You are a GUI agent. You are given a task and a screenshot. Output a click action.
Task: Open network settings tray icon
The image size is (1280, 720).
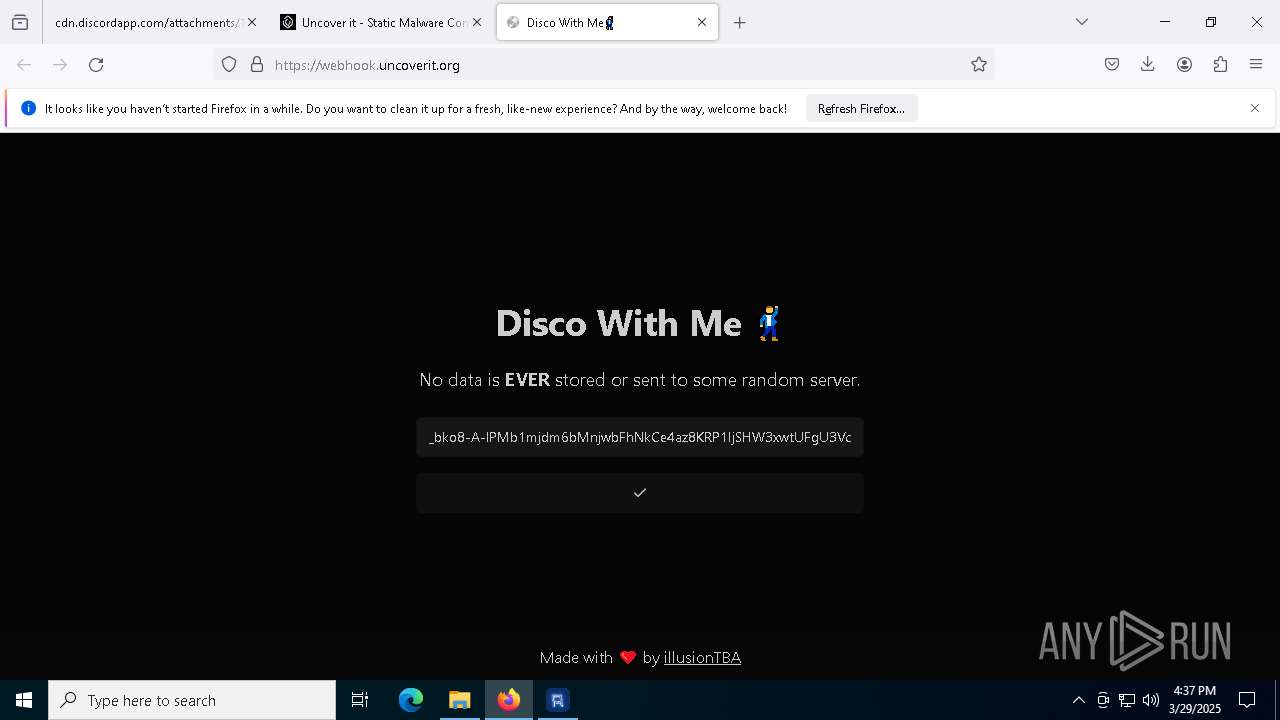[x=1127, y=700]
